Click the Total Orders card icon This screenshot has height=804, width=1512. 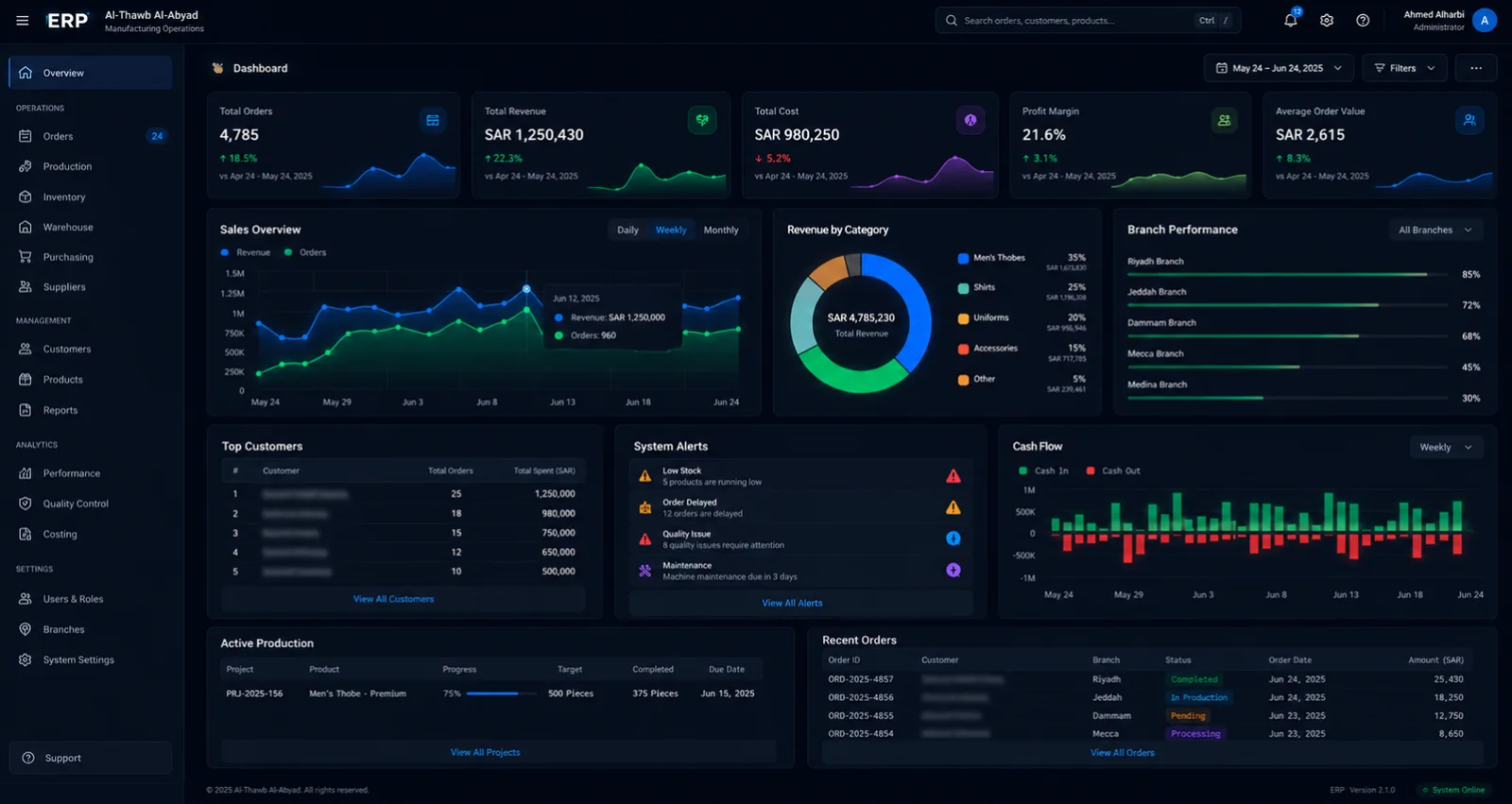433,120
